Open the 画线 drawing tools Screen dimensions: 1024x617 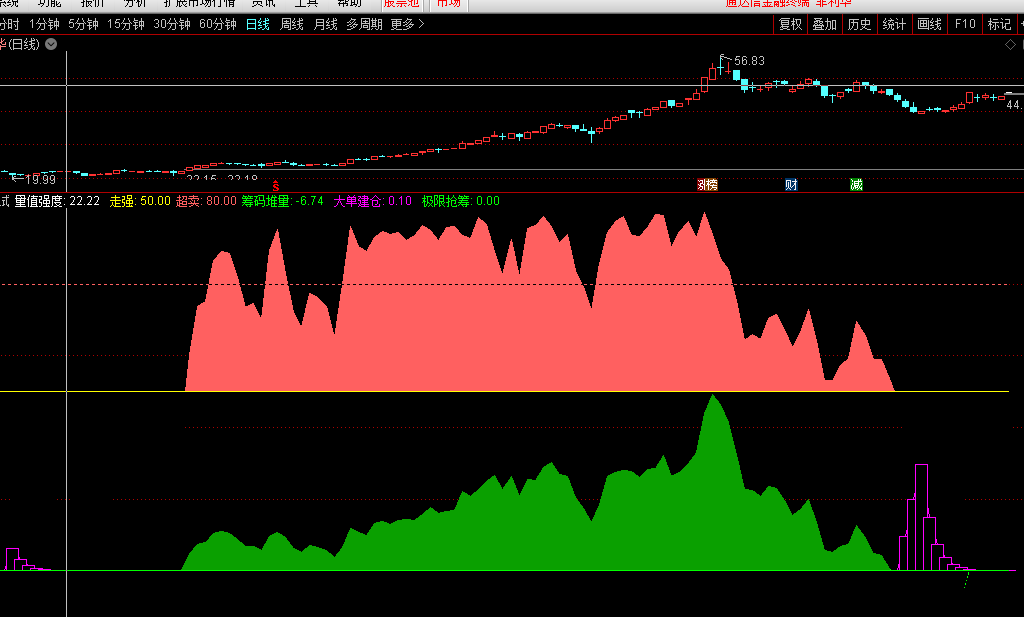coord(929,24)
